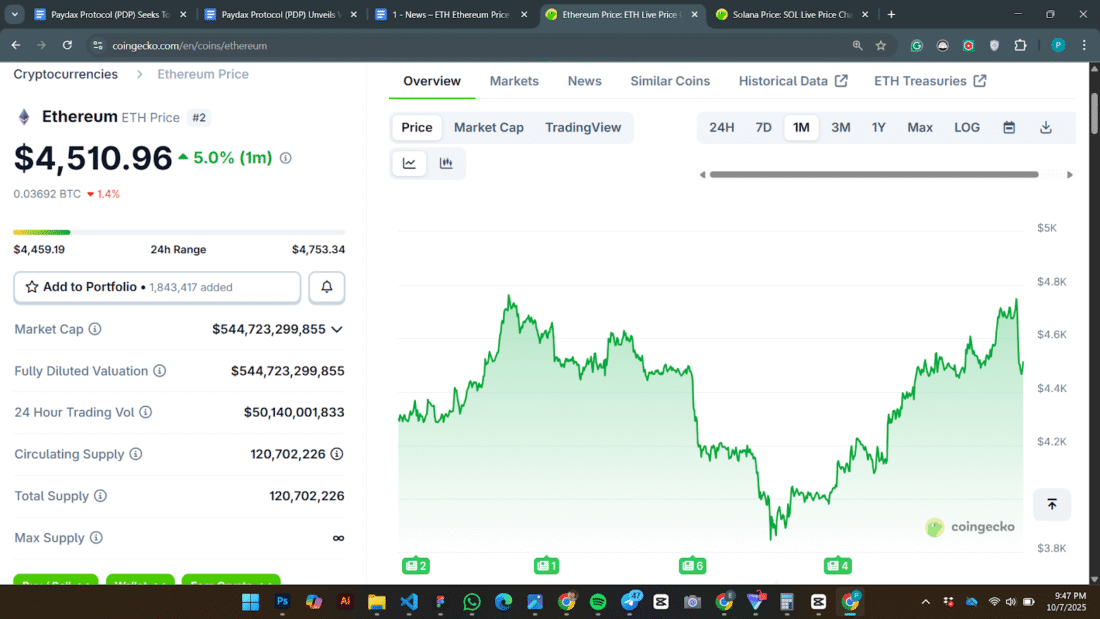Open the calendar date range picker

(1009, 127)
